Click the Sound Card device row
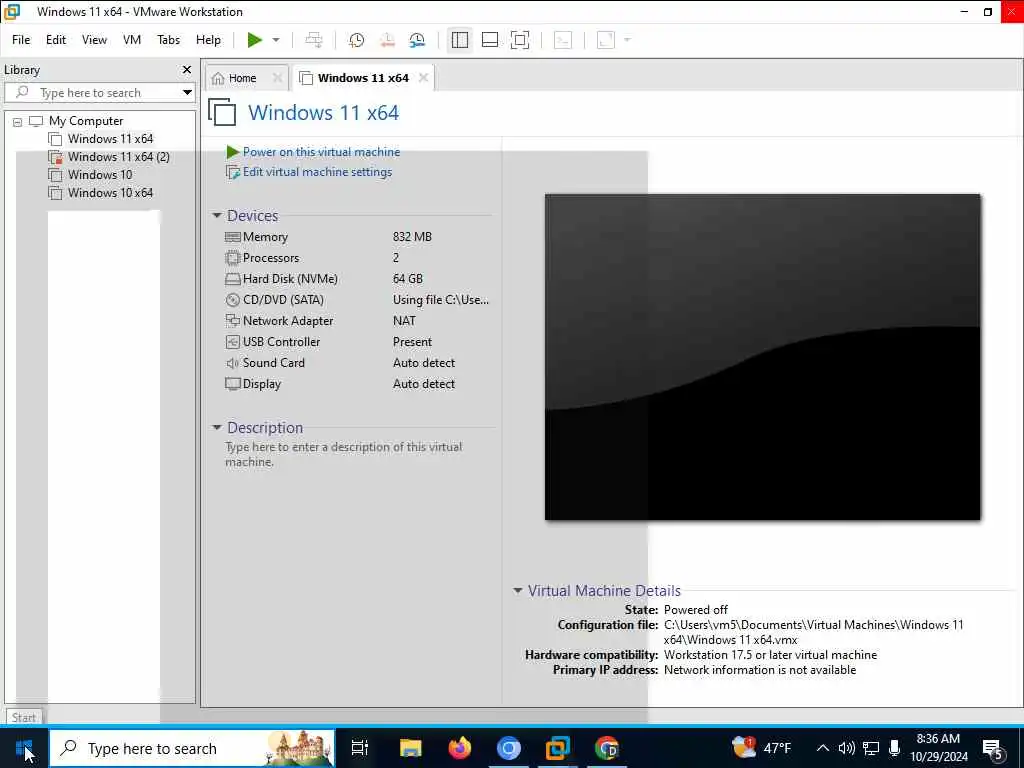The image size is (1024, 768). pos(357,362)
